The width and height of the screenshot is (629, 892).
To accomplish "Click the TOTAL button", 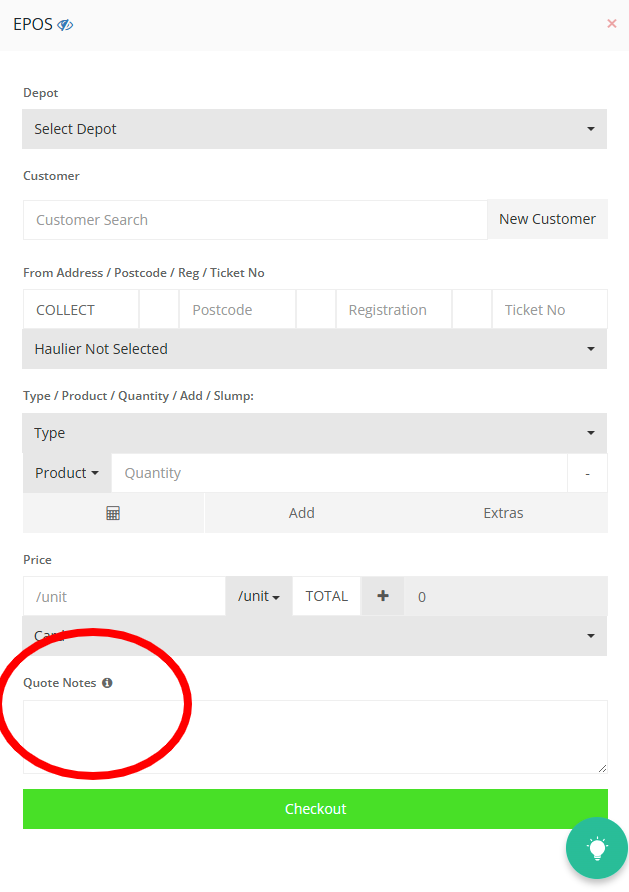I will (x=326, y=596).
